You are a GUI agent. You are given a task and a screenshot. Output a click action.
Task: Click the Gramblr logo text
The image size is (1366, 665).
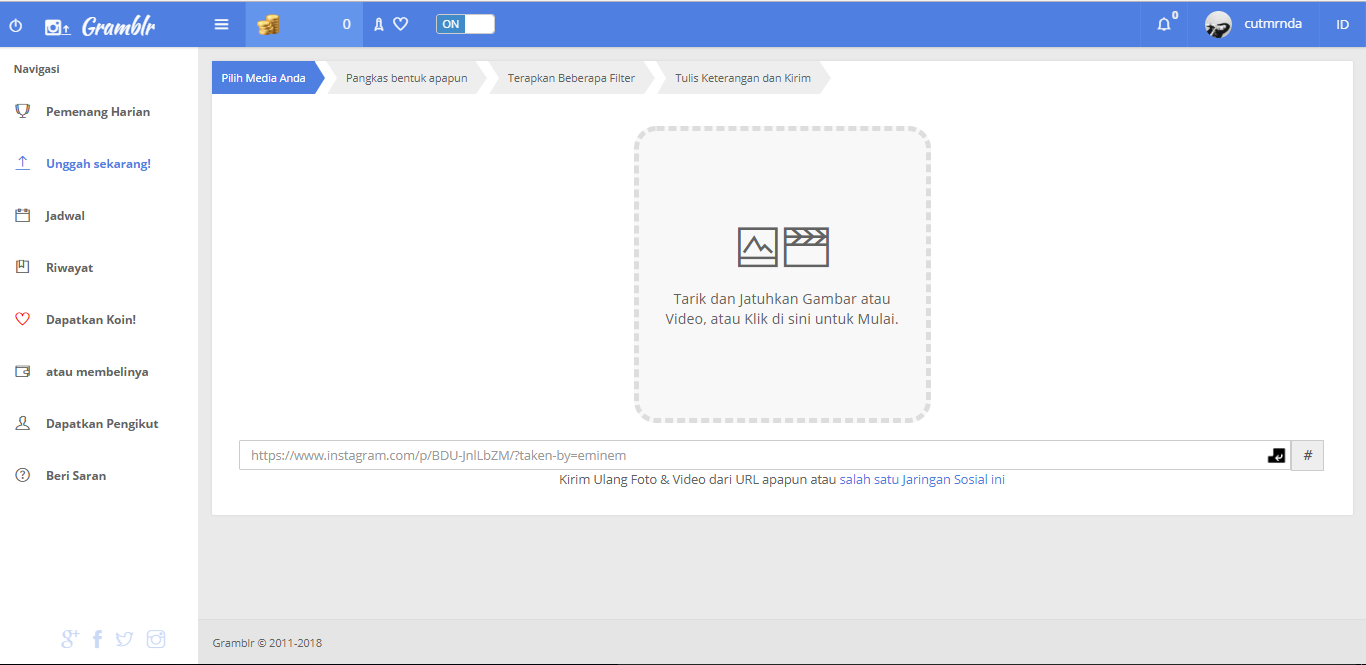pos(118,26)
